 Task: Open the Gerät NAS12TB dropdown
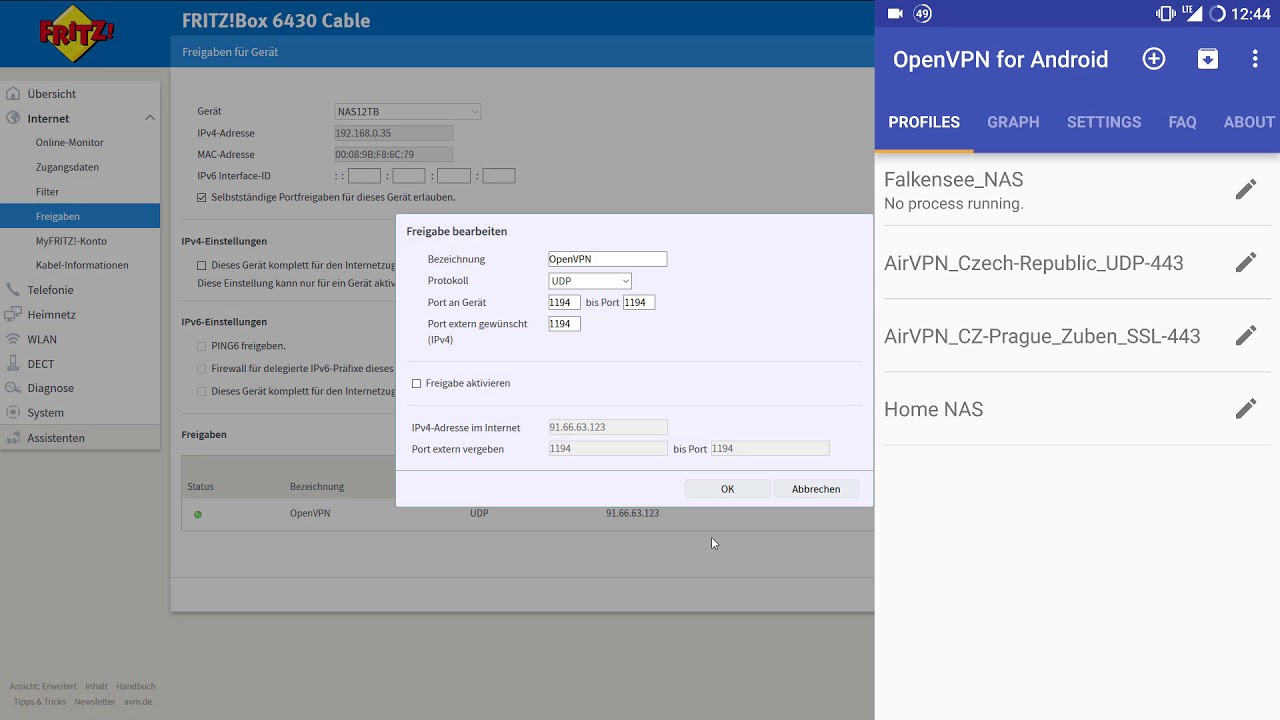(x=408, y=111)
